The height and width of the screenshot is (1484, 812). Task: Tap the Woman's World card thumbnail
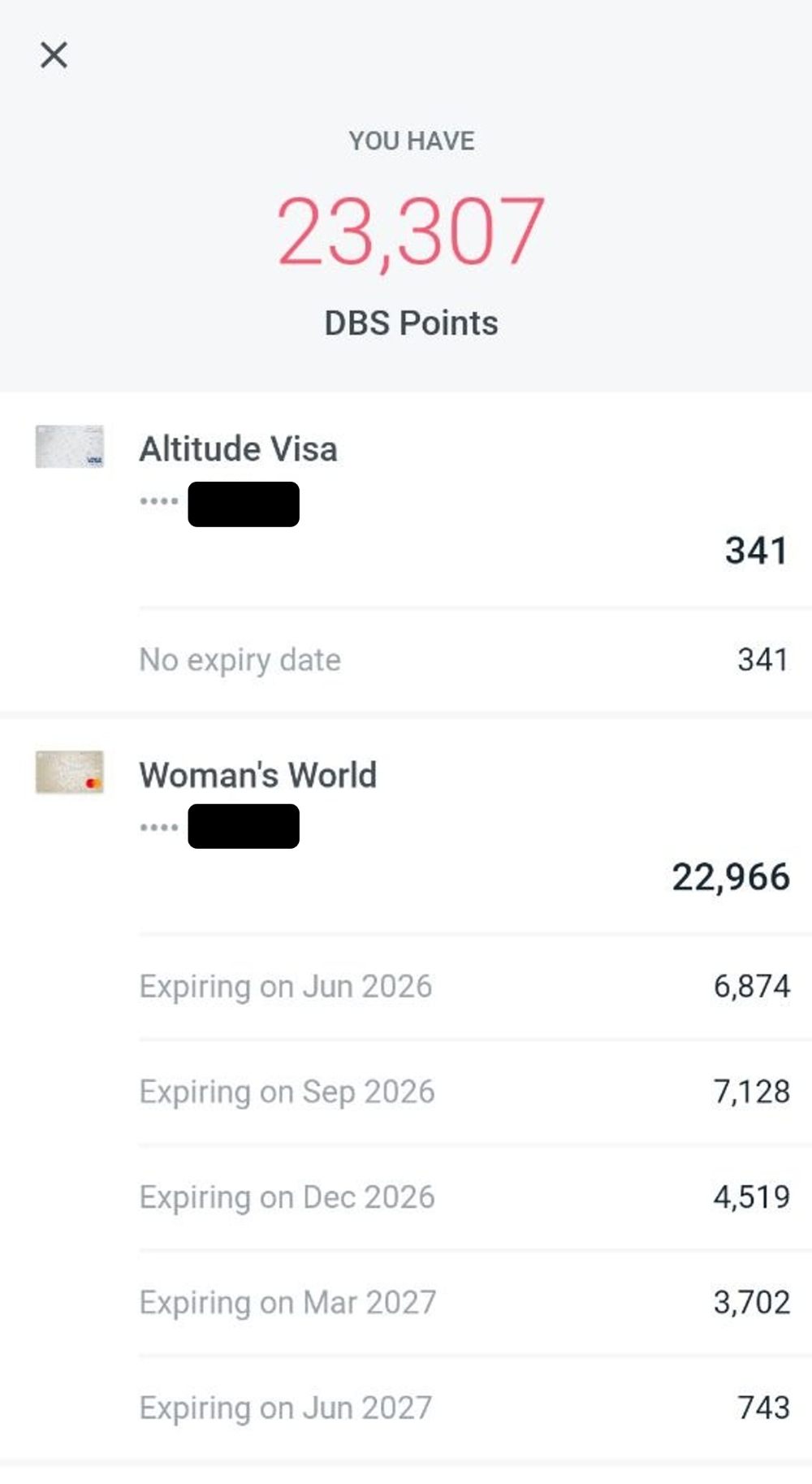pos(70,772)
